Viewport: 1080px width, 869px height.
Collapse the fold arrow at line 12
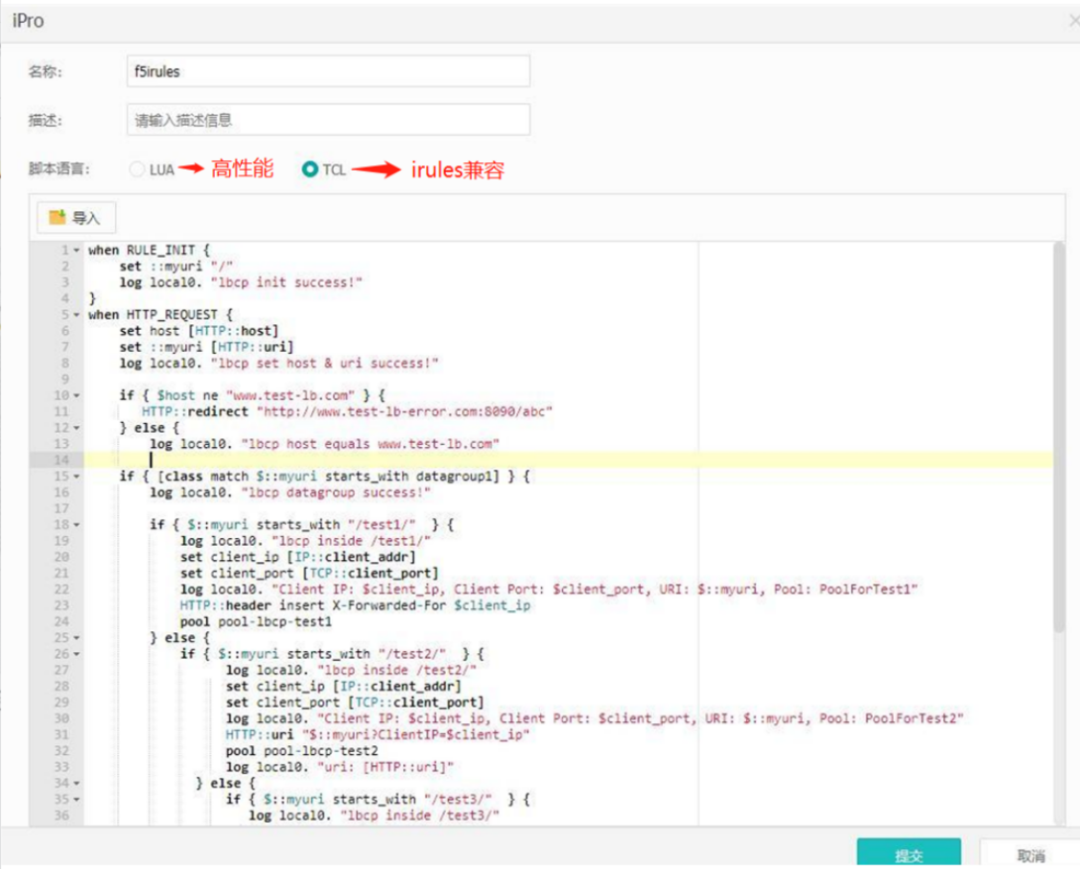coord(76,428)
